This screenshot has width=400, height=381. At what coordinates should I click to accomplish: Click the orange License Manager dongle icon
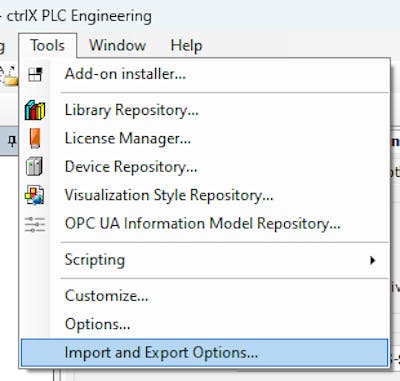tap(35, 138)
